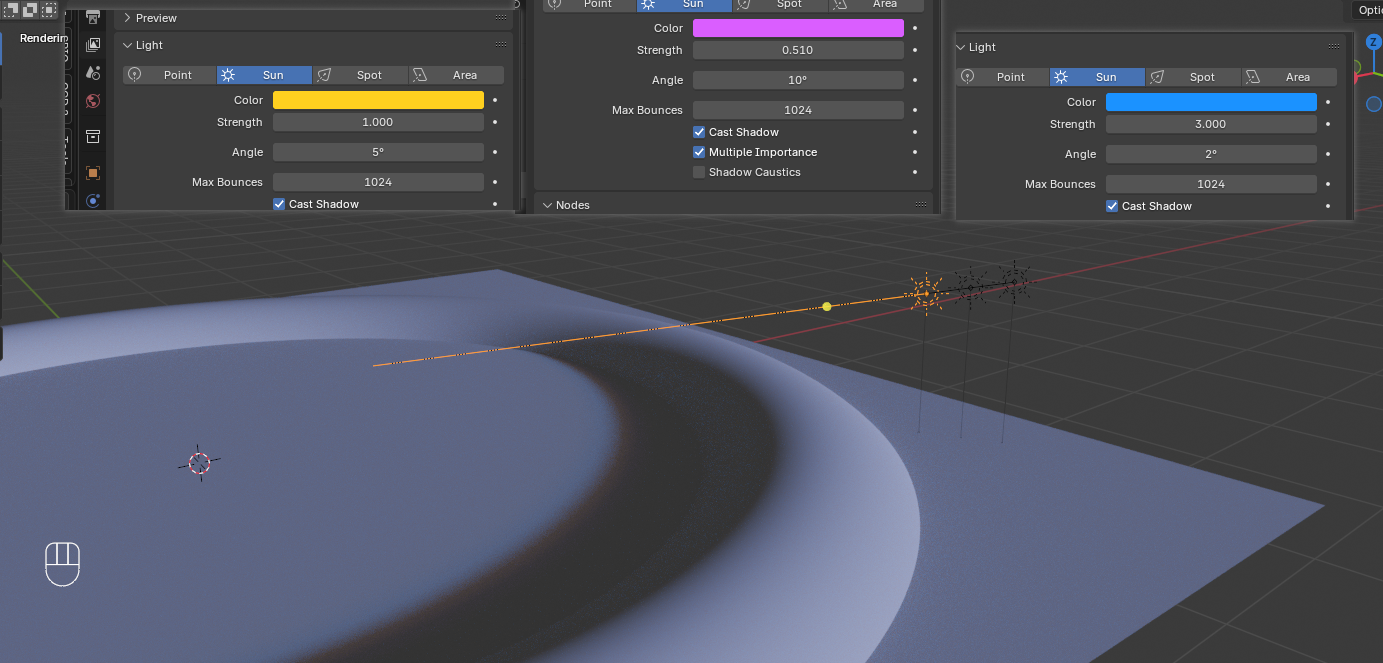The width and height of the screenshot is (1383, 663).
Task: Click the Strength field showing 0.510
Action: coord(798,50)
